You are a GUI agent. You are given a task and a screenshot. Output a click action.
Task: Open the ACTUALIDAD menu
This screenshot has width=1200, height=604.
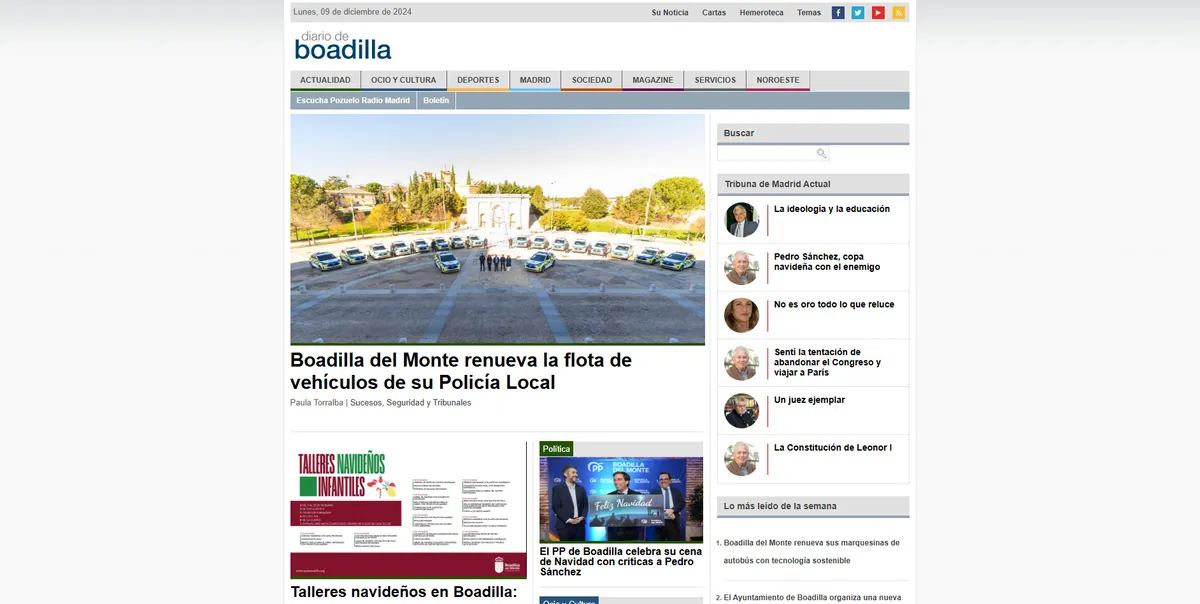[325, 80]
